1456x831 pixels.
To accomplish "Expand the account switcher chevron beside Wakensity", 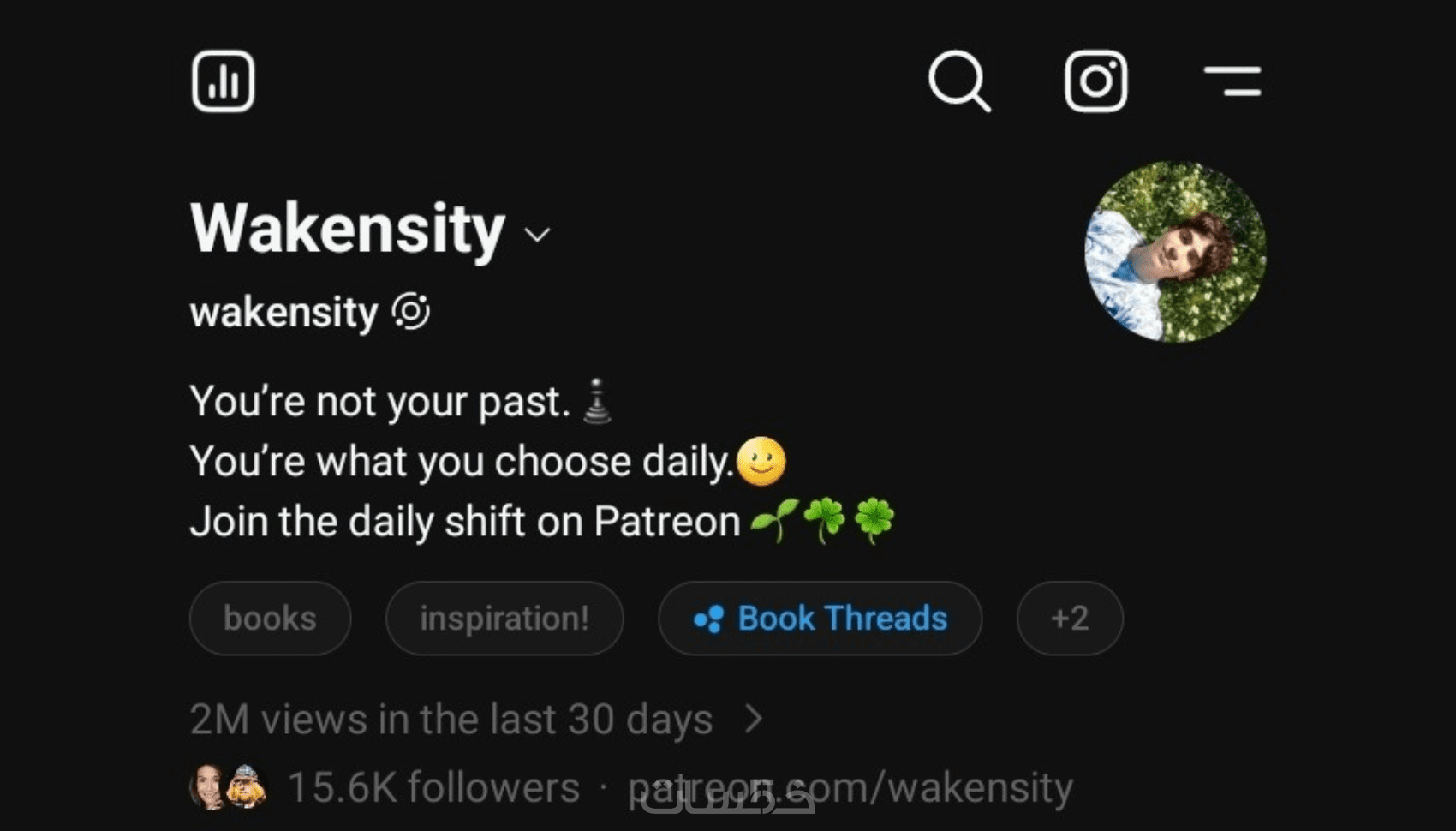I will point(537,235).
